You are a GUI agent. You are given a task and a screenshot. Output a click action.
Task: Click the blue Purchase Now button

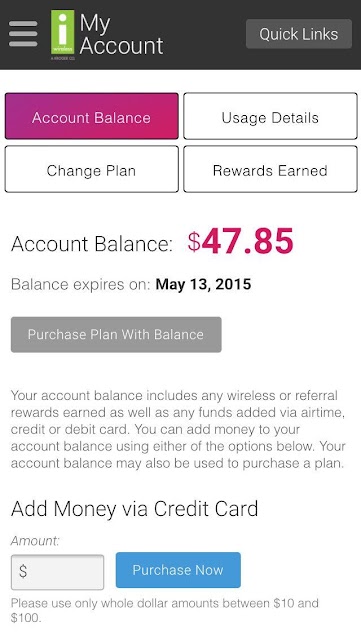(x=178, y=570)
